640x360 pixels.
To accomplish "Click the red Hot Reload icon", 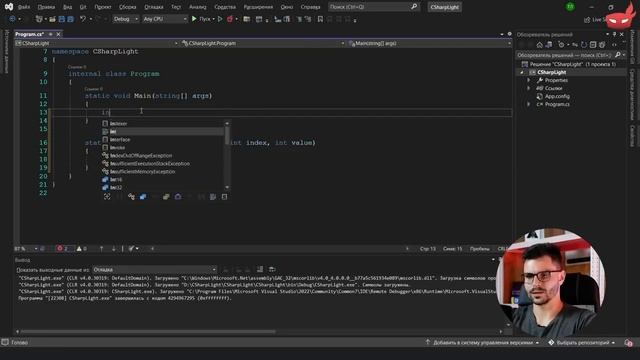I will point(230,19).
